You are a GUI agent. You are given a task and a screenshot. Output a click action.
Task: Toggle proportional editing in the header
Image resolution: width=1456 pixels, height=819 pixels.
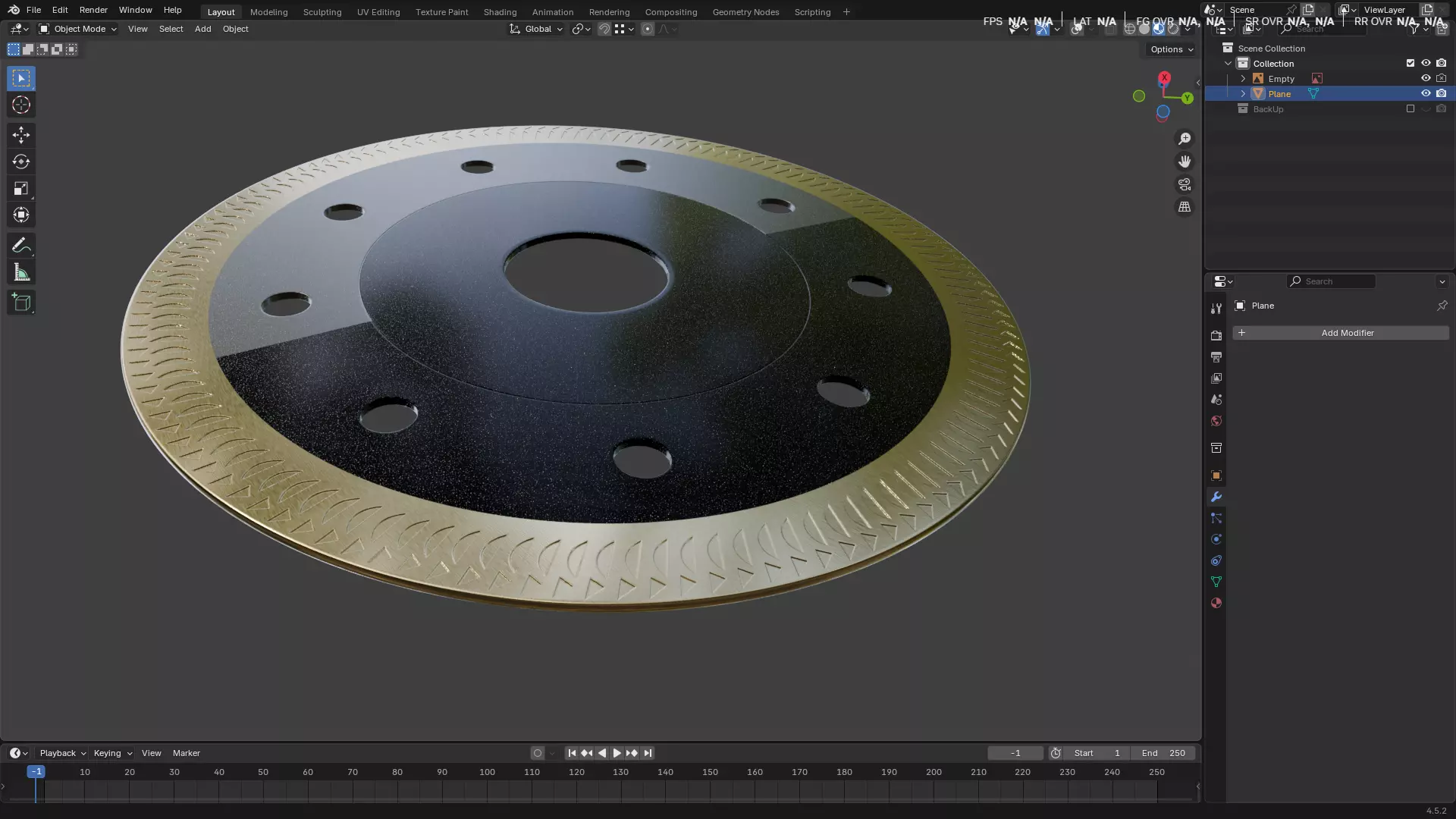[647, 29]
